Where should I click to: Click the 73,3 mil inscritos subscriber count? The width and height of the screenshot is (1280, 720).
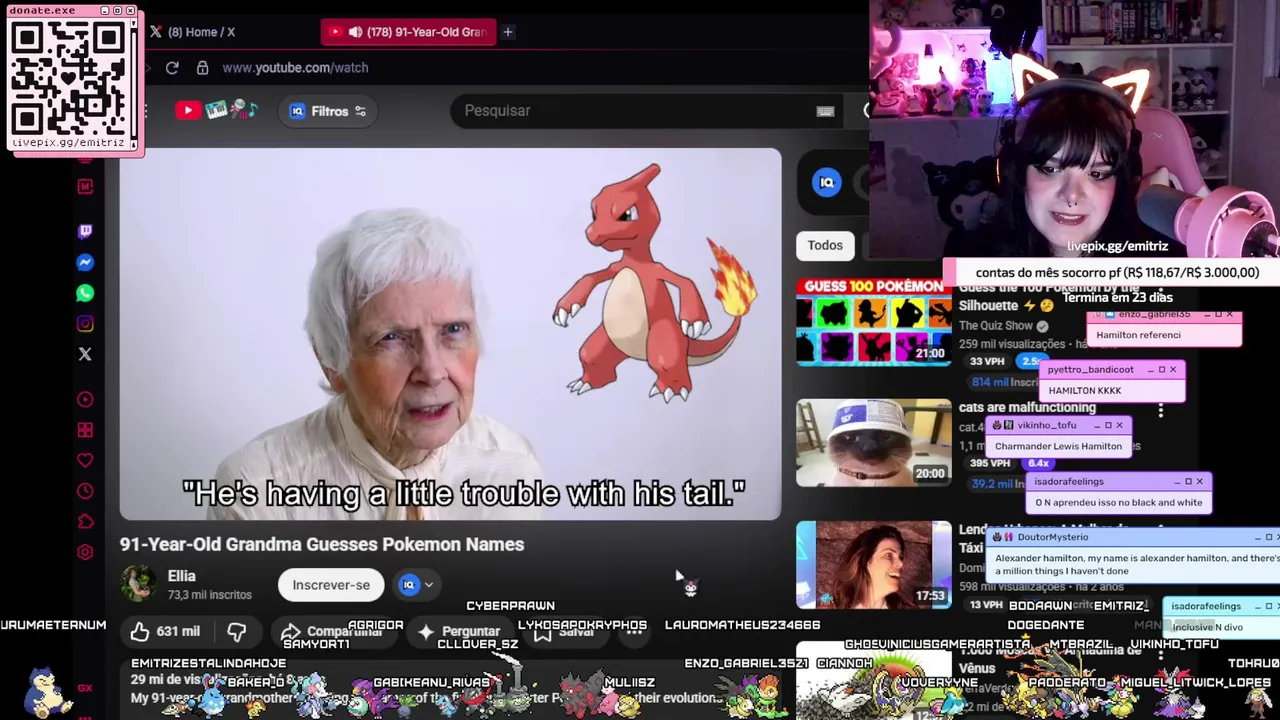coord(210,595)
